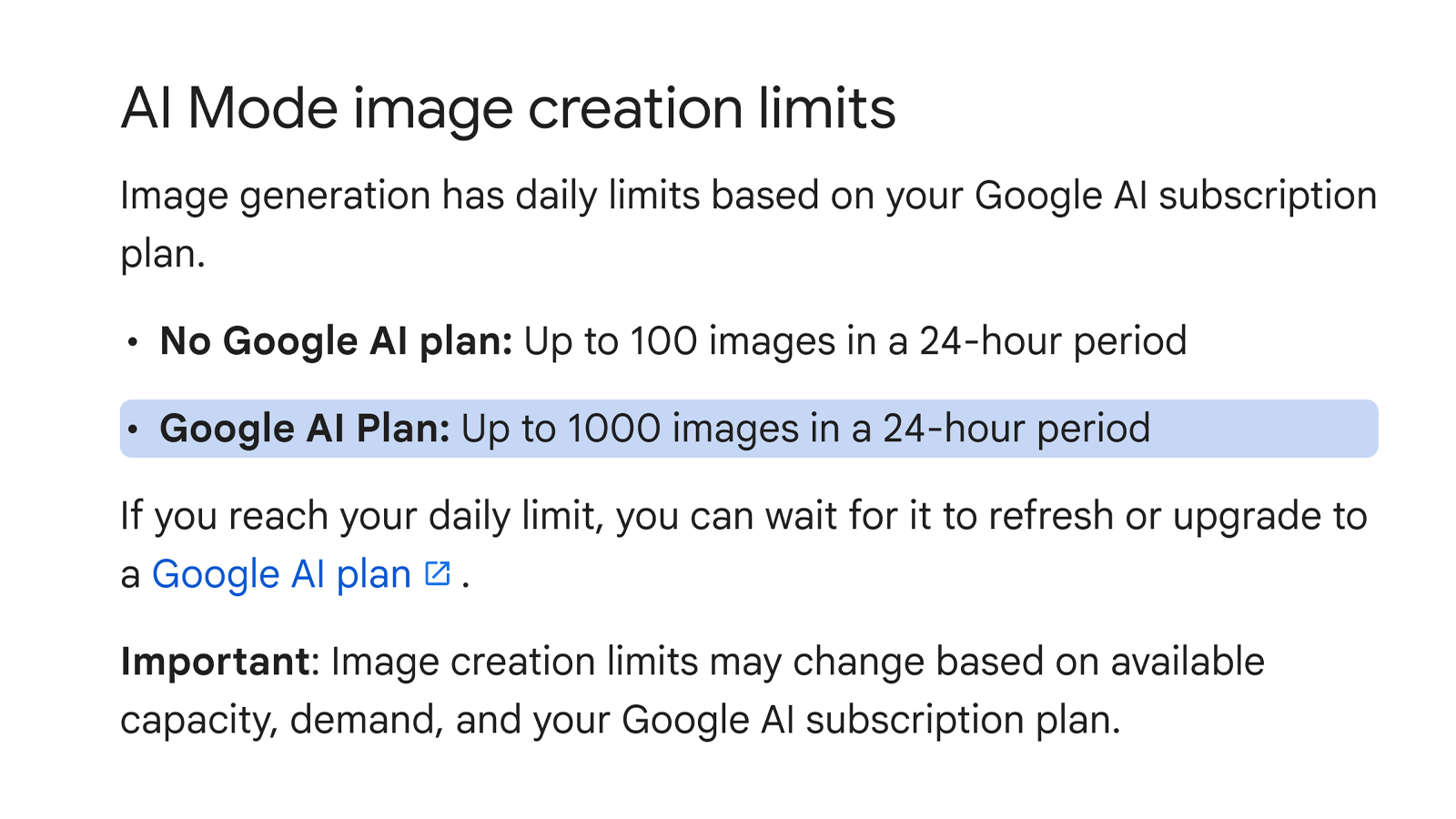
Task: Click the bold No Google AI plan label
Action: point(336,342)
